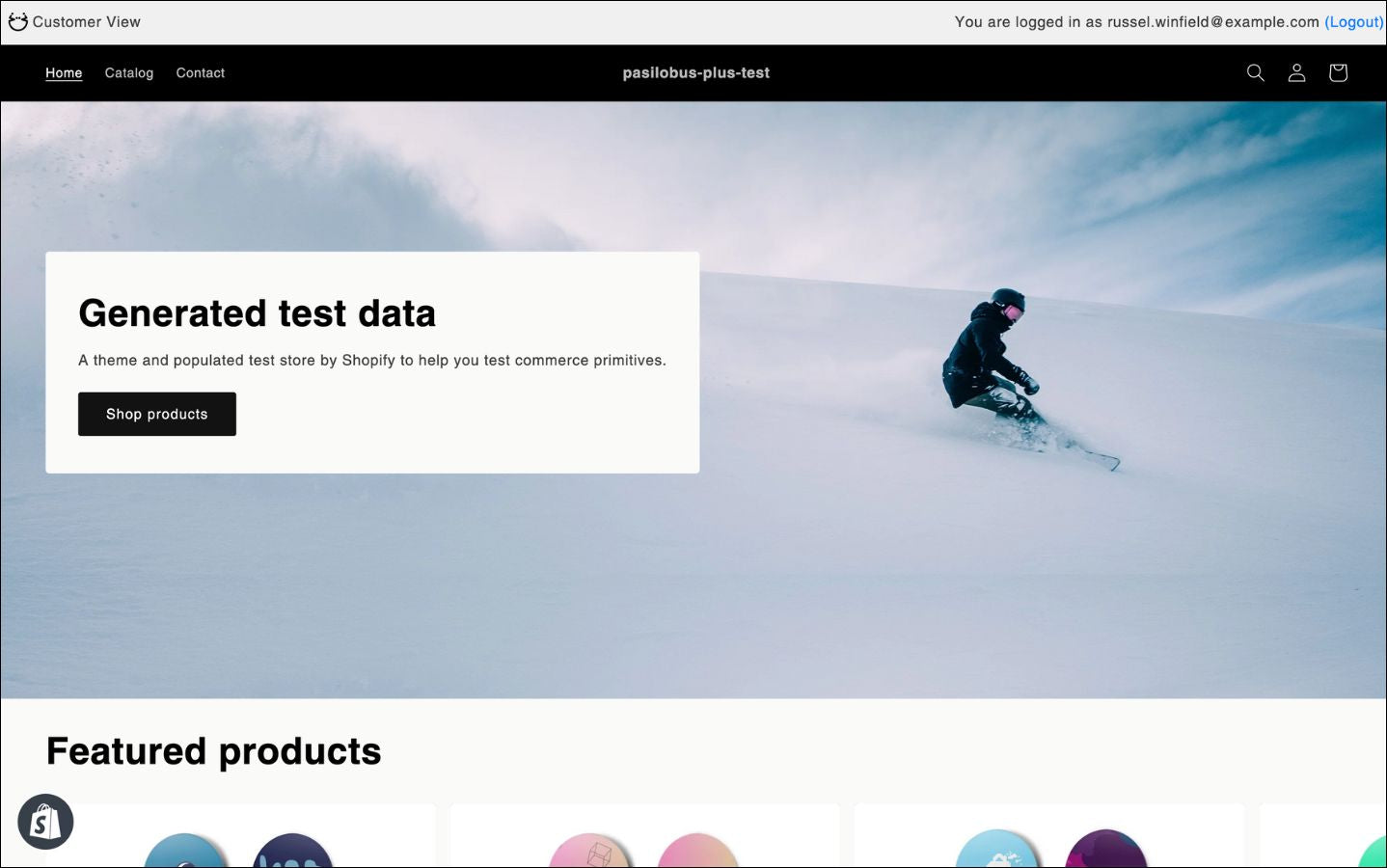The image size is (1387, 868).
Task: Open the shopping cart icon
Action: tap(1338, 72)
